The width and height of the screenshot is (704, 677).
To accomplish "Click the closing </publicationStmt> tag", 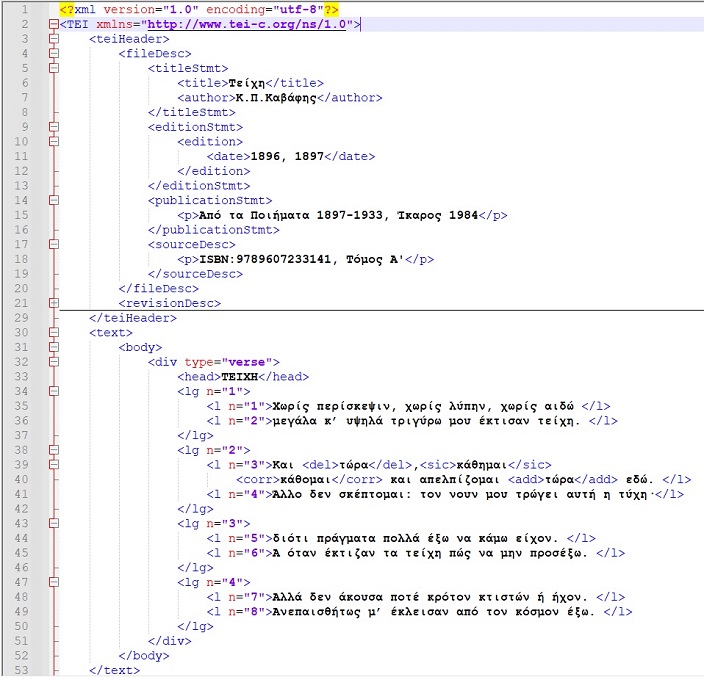I will pyautogui.click(x=214, y=230).
